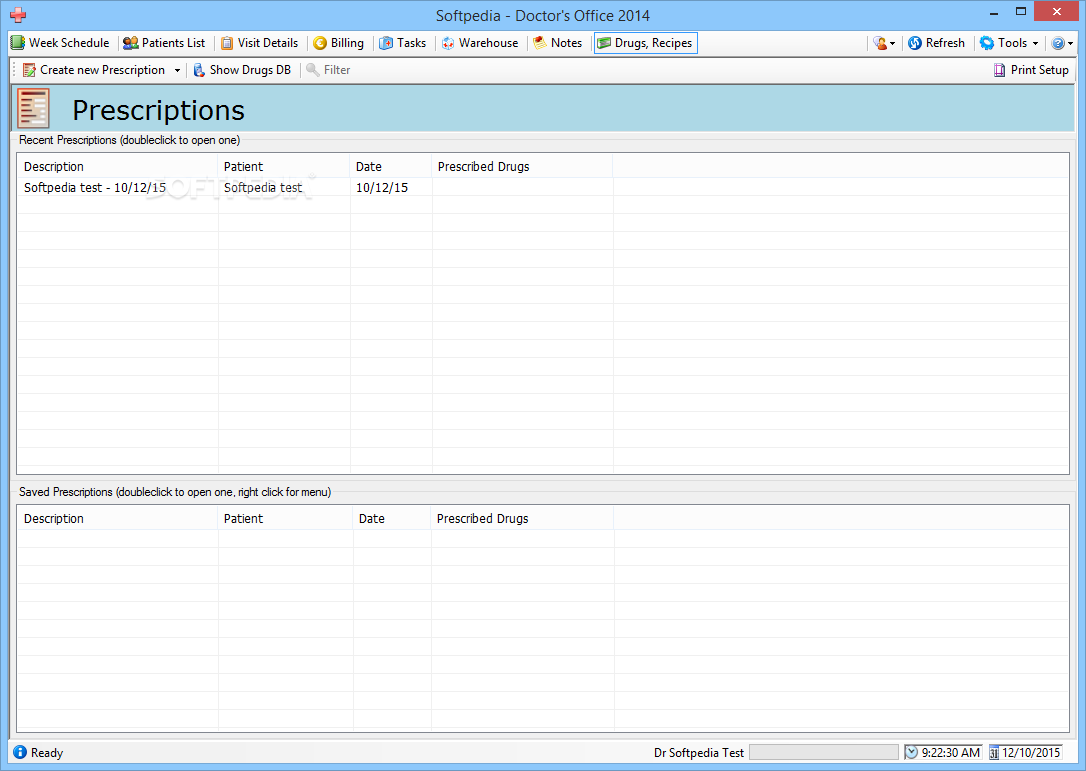
Task: Click the Patients List people icon
Action: [130, 43]
